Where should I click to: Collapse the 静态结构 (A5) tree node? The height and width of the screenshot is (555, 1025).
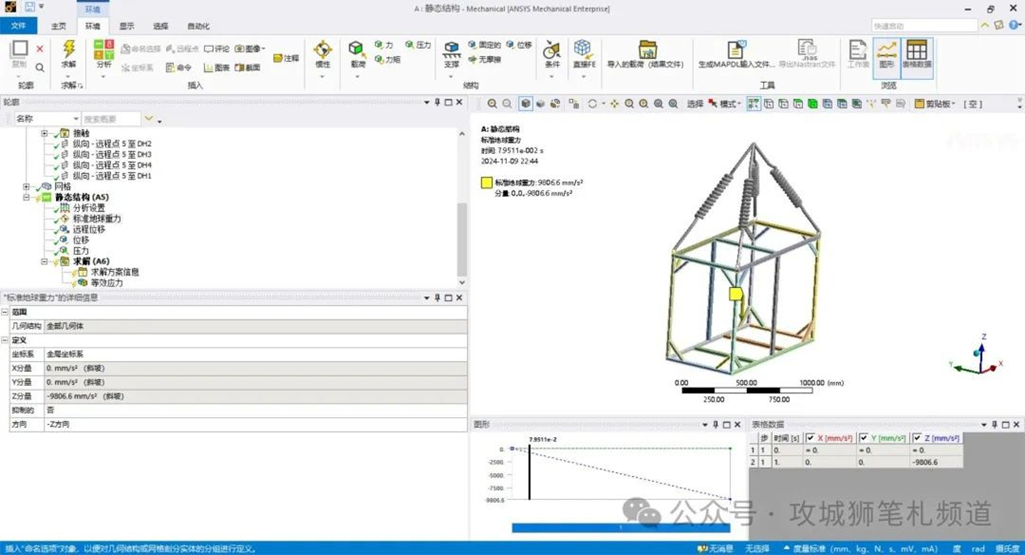click(x=27, y=197)
